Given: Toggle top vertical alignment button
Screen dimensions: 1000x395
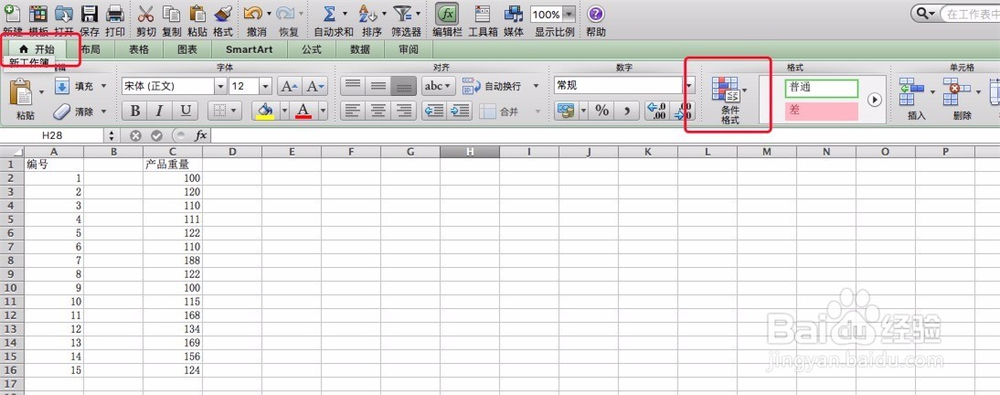Looking at the screenshot, I should point(353,86).
